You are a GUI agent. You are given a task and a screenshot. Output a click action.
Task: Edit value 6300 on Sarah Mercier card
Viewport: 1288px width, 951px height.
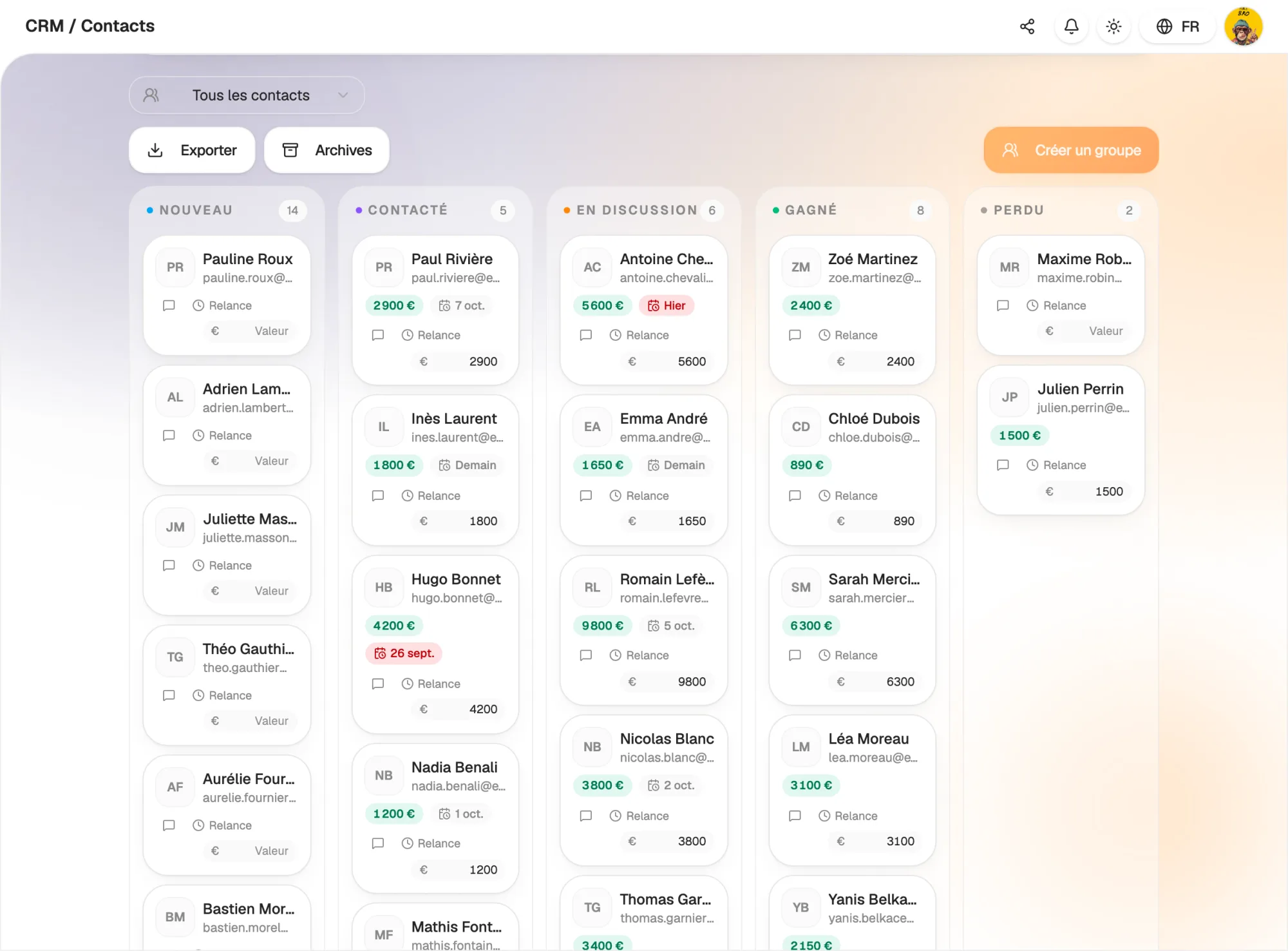tap(876, 682)
